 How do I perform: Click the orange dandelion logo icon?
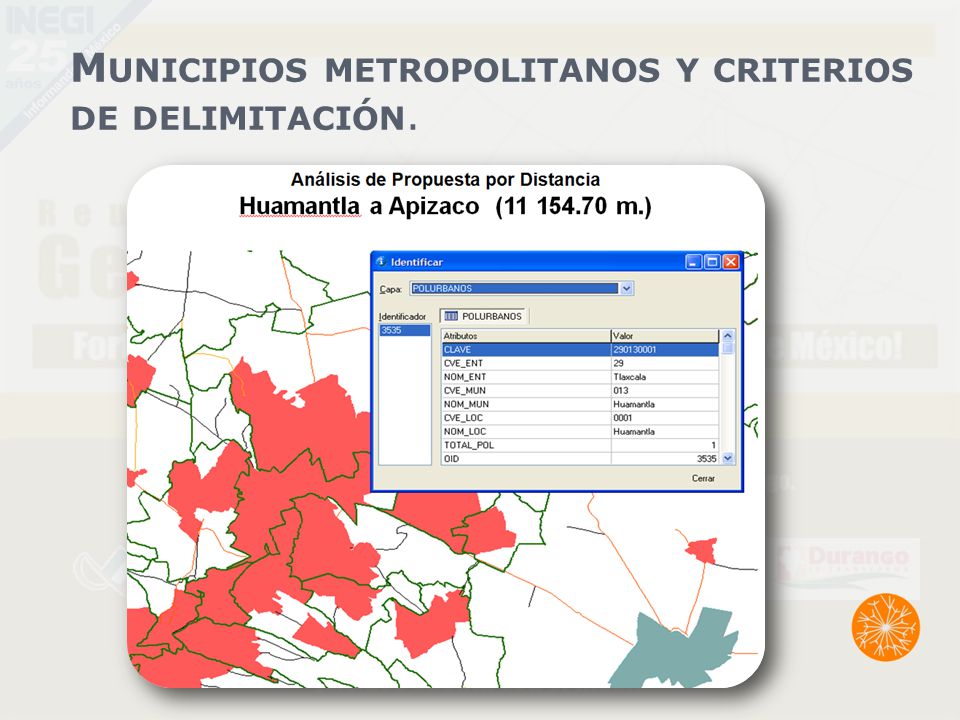click(885, 627)
